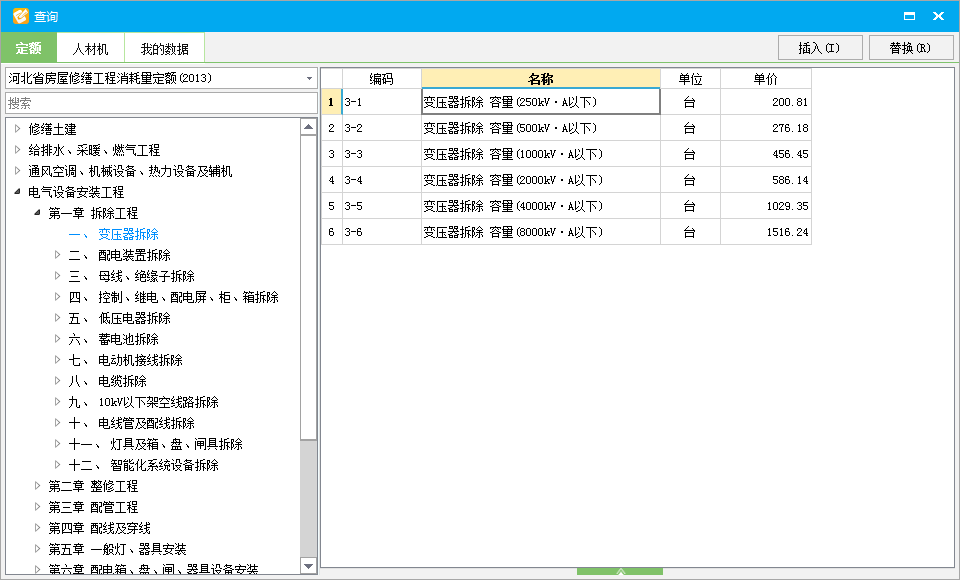Select 十一、灯具及箱、盘、闸具拆除 item
Screen dimensions: 960x580
point(156,443)
